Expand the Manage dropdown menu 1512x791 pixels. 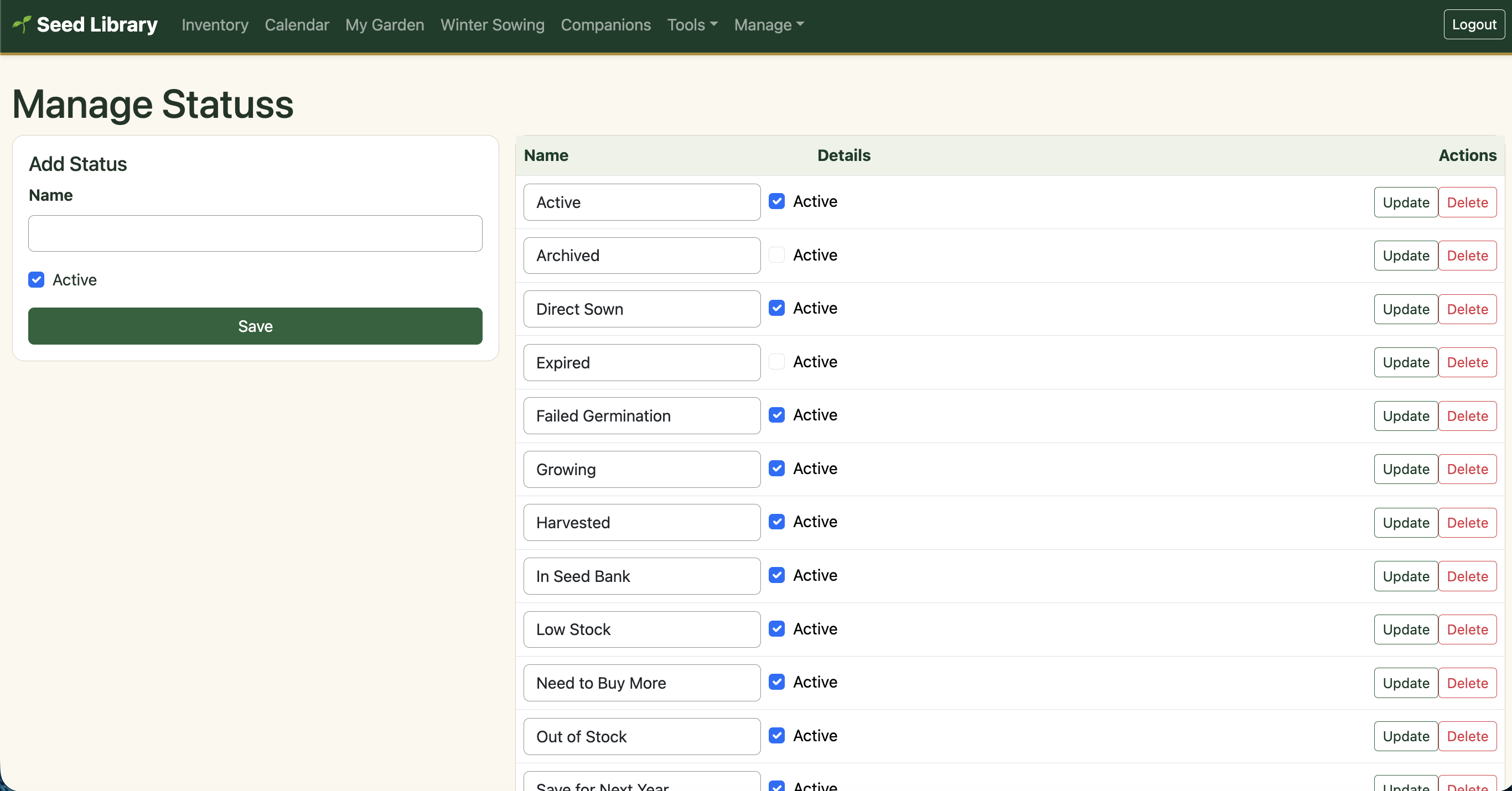769,25
